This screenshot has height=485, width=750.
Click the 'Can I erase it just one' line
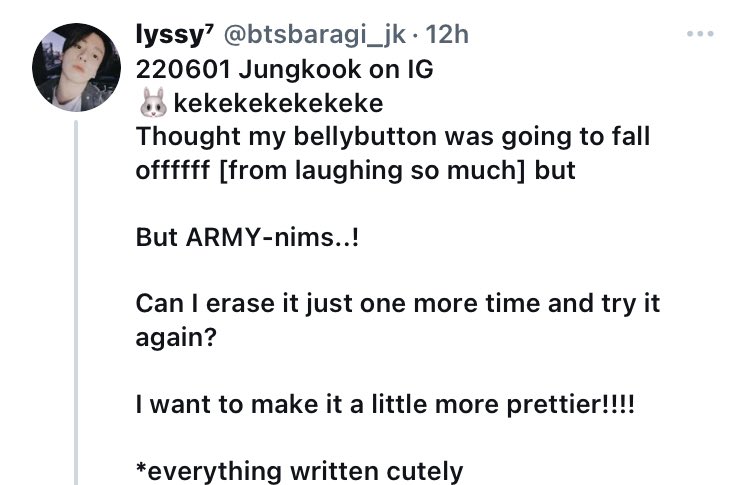(x=397, y=304)
